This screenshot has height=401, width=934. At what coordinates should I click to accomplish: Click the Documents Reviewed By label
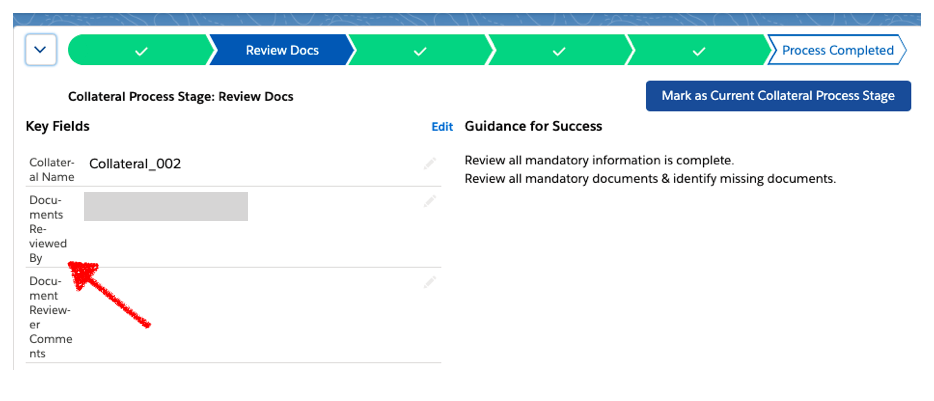click(x=49, y=229)
